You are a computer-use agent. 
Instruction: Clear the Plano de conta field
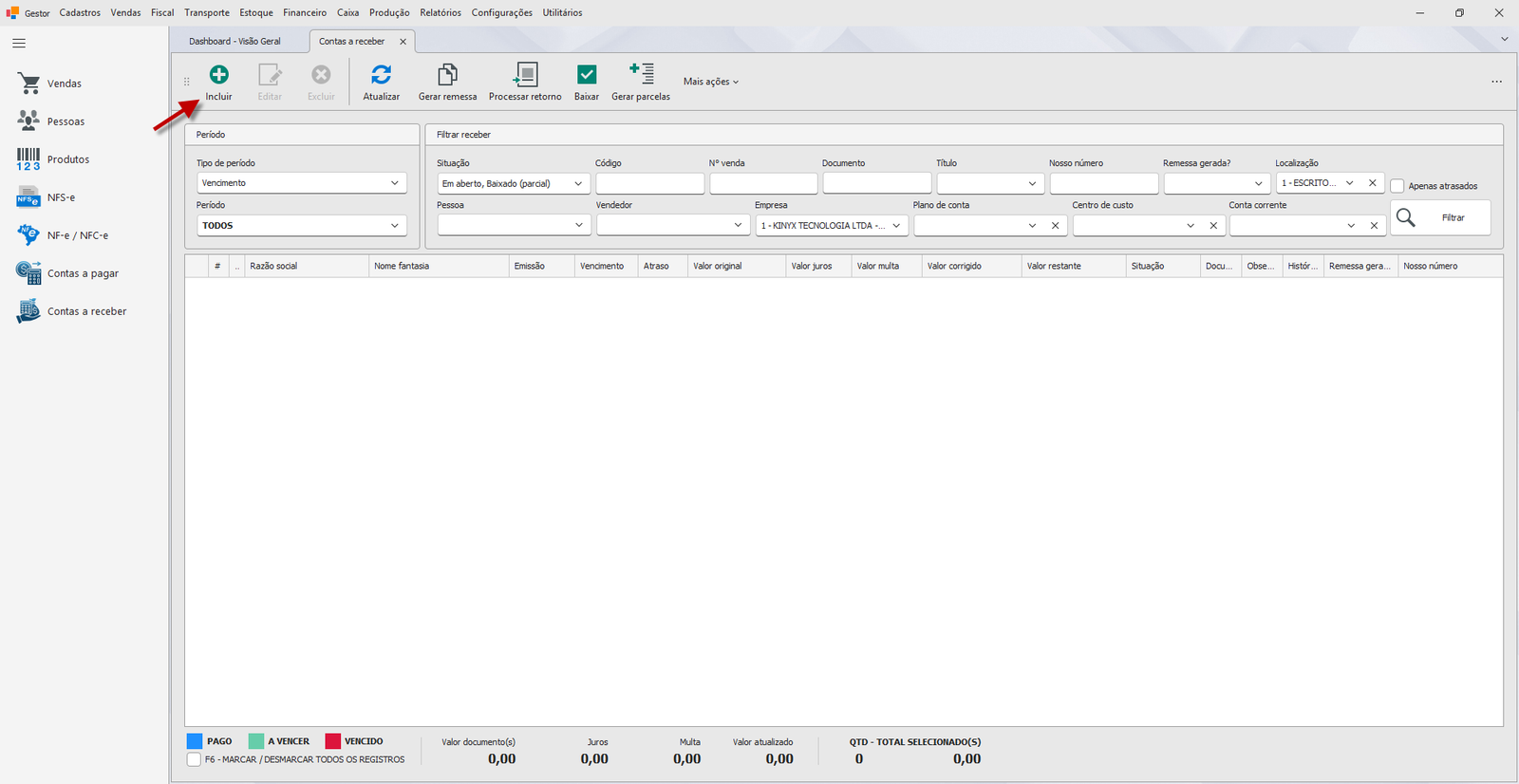click(1056, 226)
